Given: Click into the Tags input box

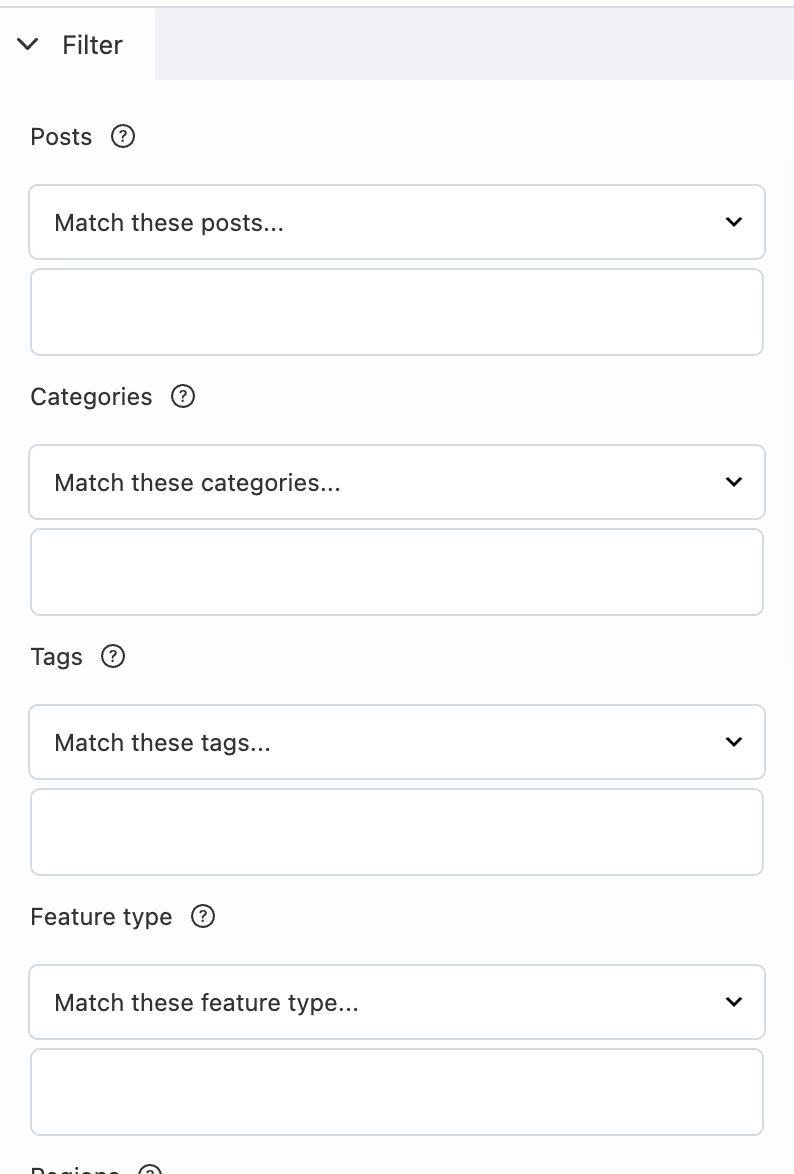Looking at the screenshot, I should click(397, 832).
